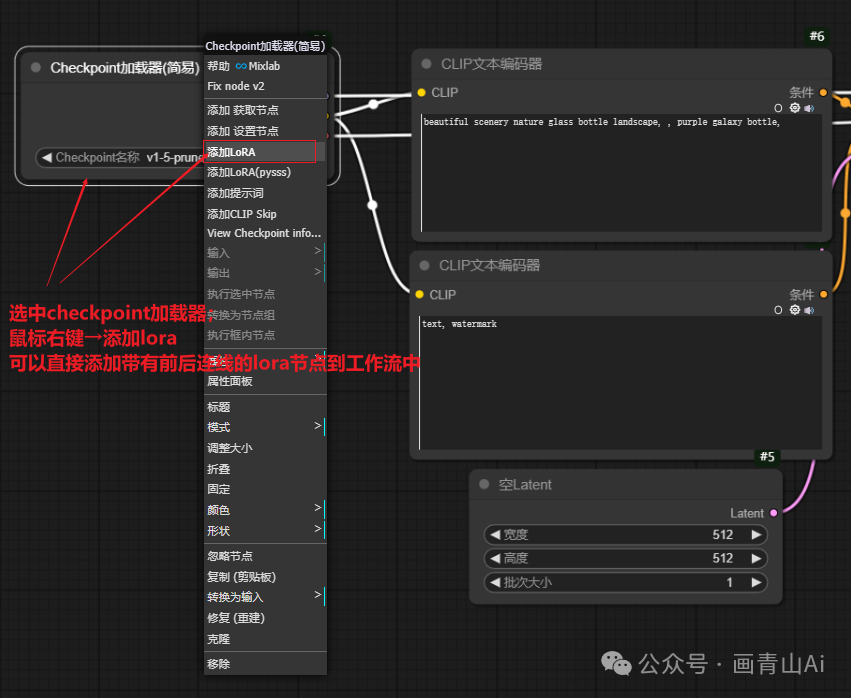Collapse the top CLIP文本编码器 node via its title dot

tap(427, 64)
